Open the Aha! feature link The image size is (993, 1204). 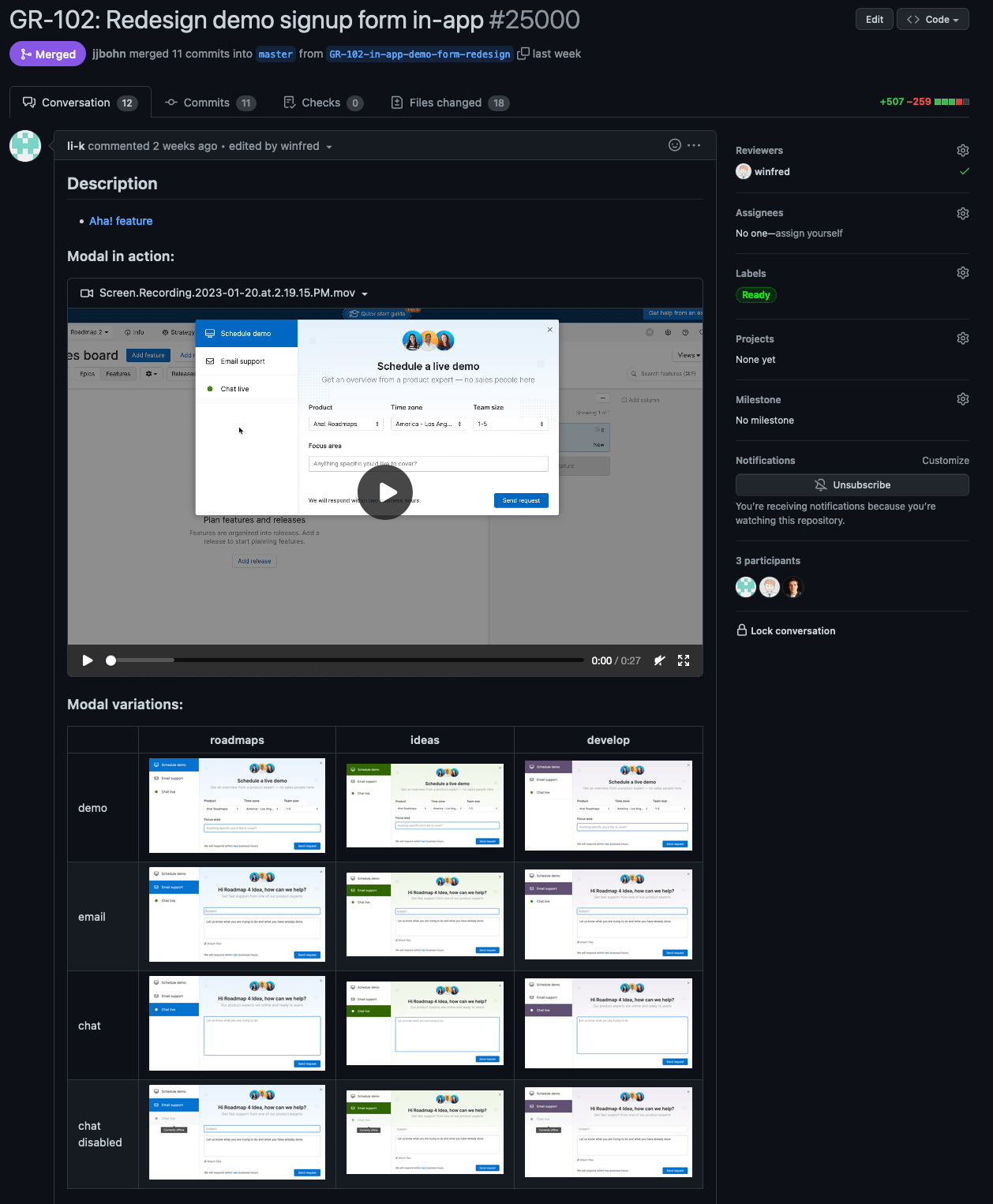tap(121, 221)
